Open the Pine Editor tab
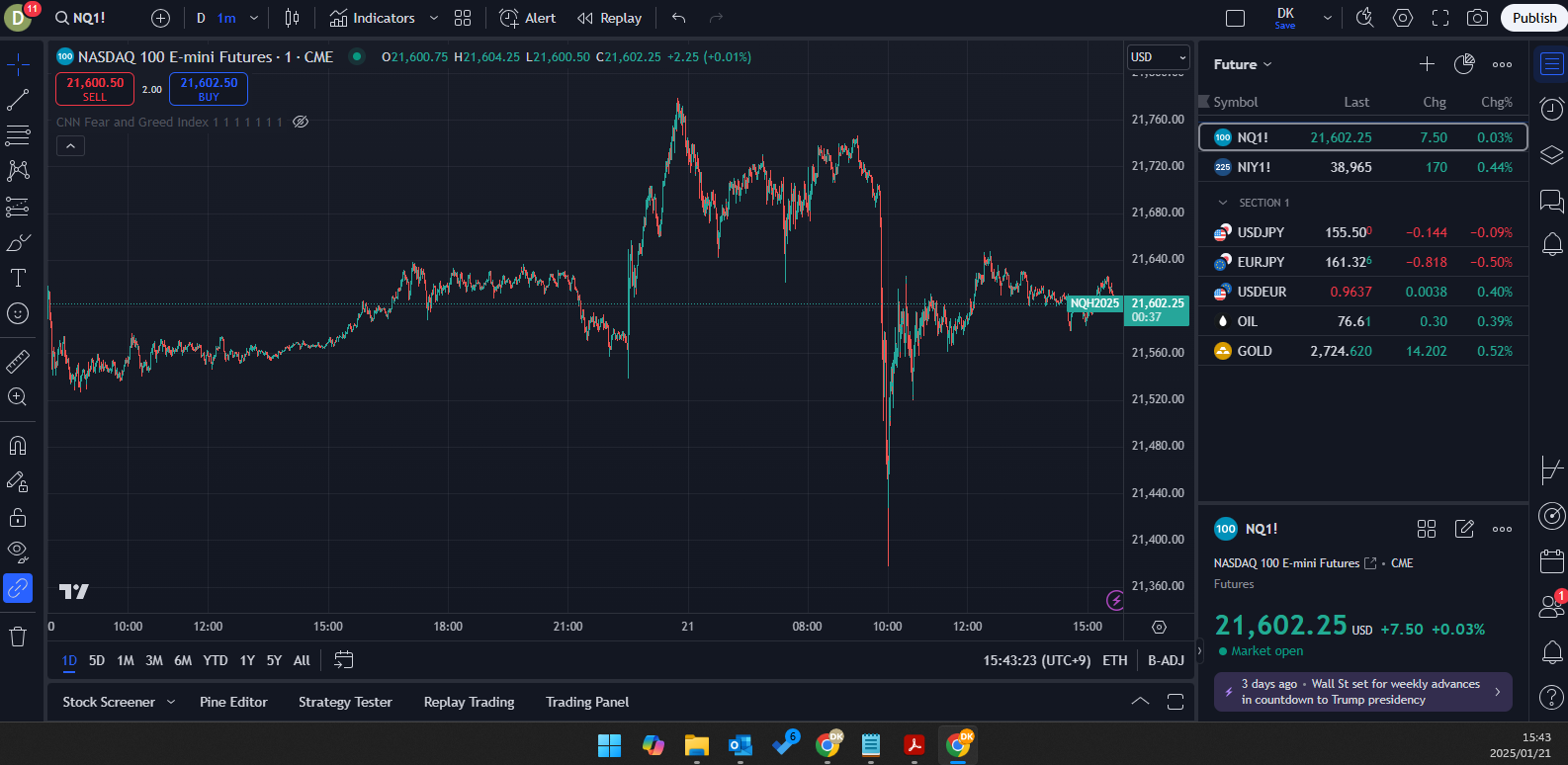The width and height of the screenshot is (1568, 765). [x=233, y=702]
